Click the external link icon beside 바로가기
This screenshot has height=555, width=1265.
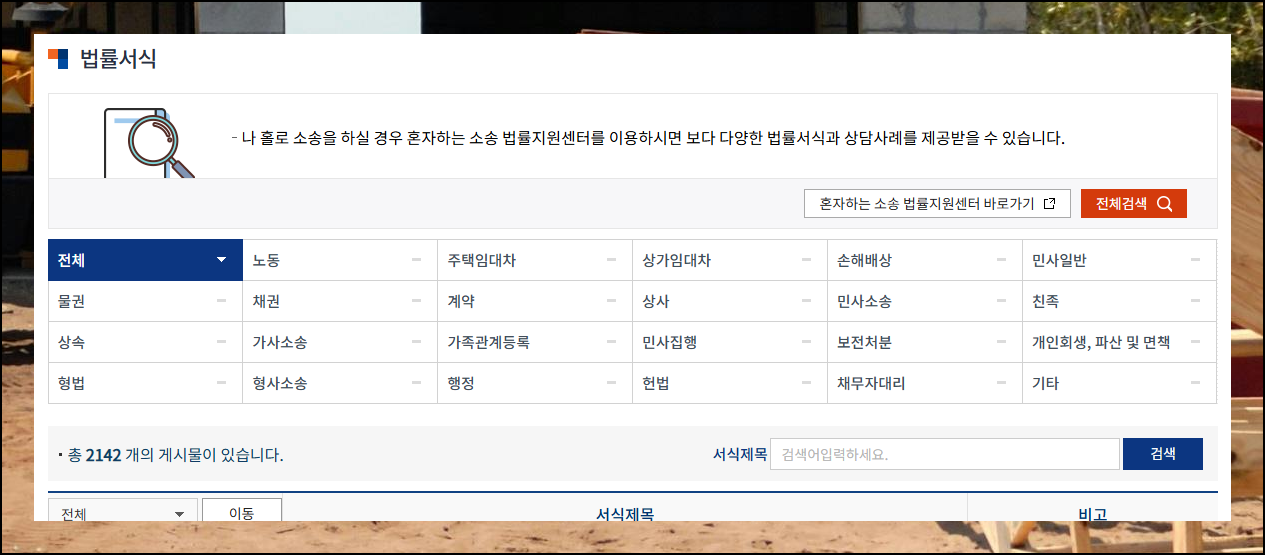pos(1049,204)
